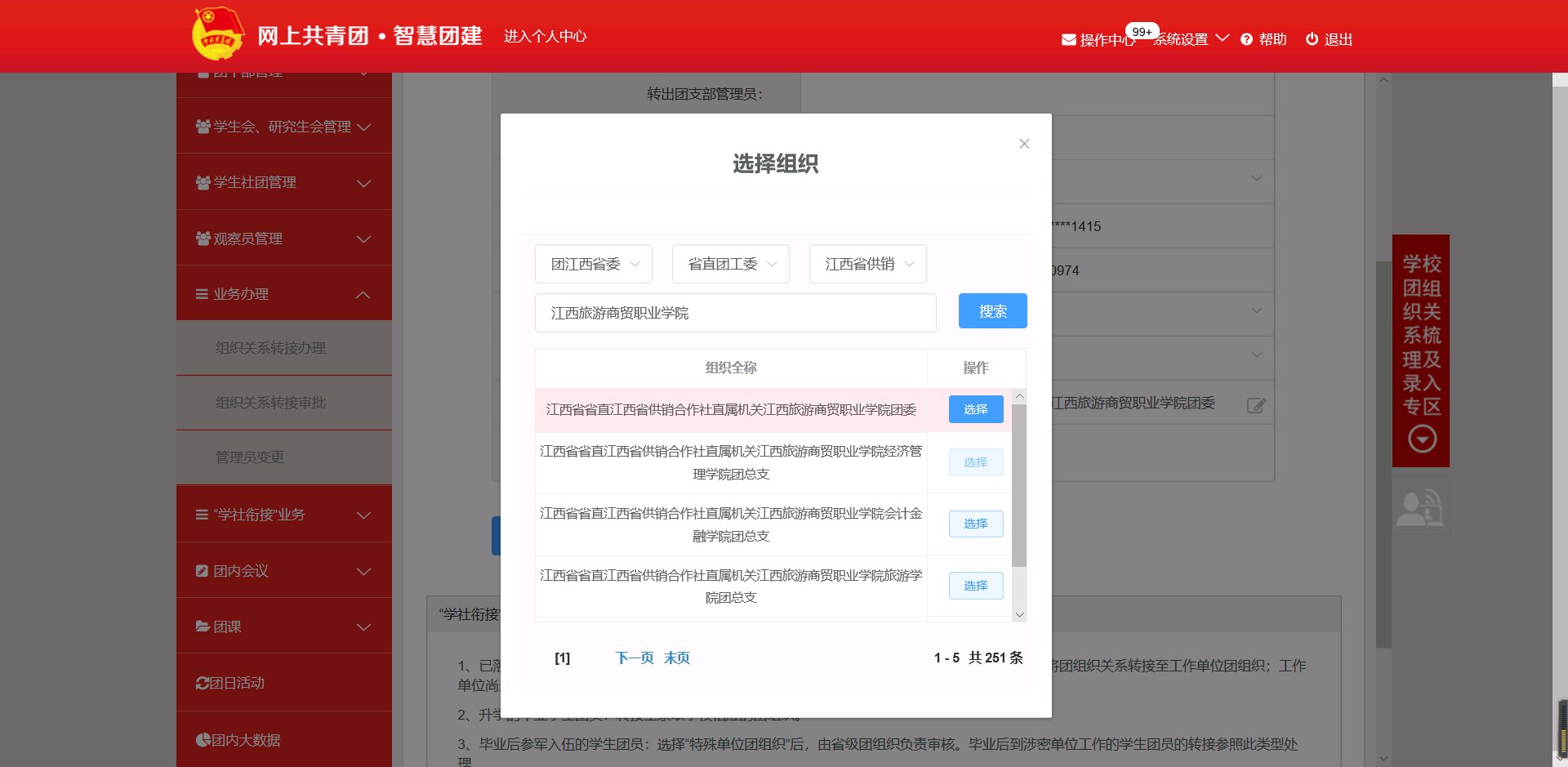Click the 退出 power icon
1568x767 pixels.
(x=1312, y=39)
